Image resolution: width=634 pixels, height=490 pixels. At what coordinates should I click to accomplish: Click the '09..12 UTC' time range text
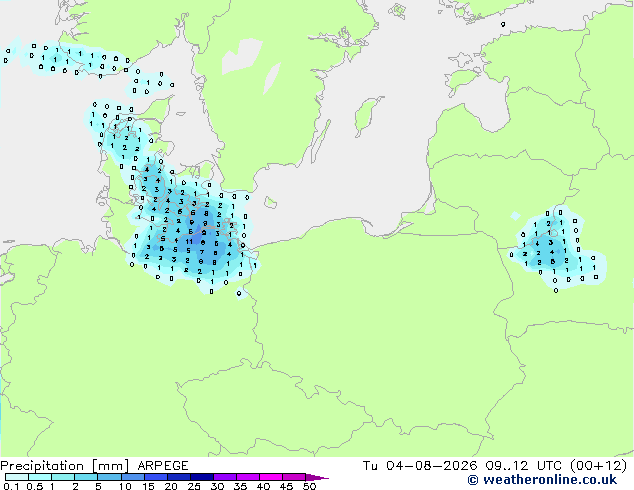[523, 466]
